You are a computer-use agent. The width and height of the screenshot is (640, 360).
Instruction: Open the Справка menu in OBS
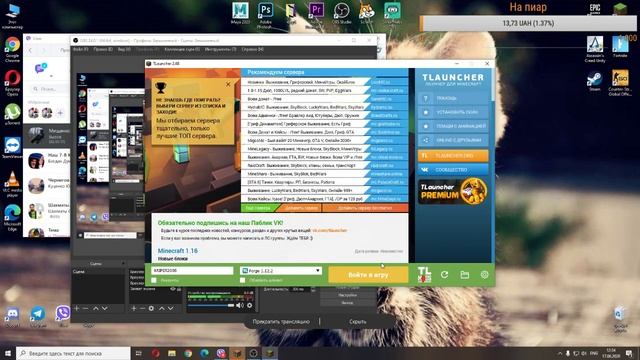[252, 49]
